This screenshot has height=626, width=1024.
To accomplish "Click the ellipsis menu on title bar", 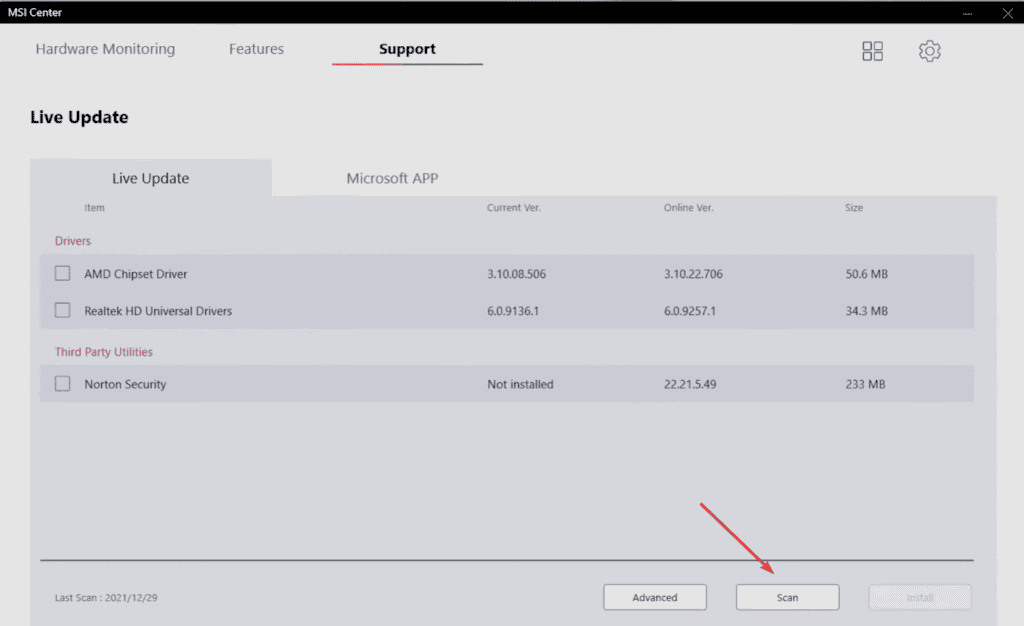I will tap(965, 12).
